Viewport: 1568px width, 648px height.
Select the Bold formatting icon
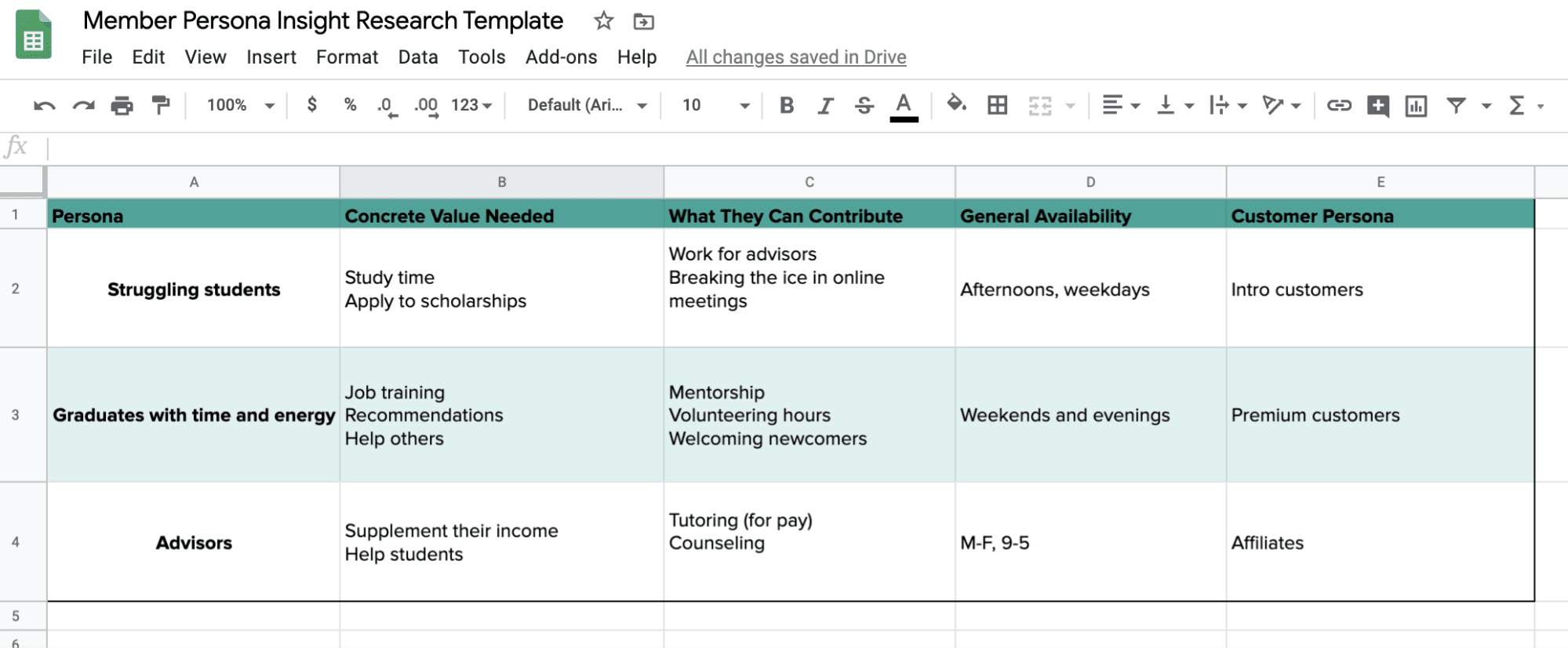click(787, 104)
